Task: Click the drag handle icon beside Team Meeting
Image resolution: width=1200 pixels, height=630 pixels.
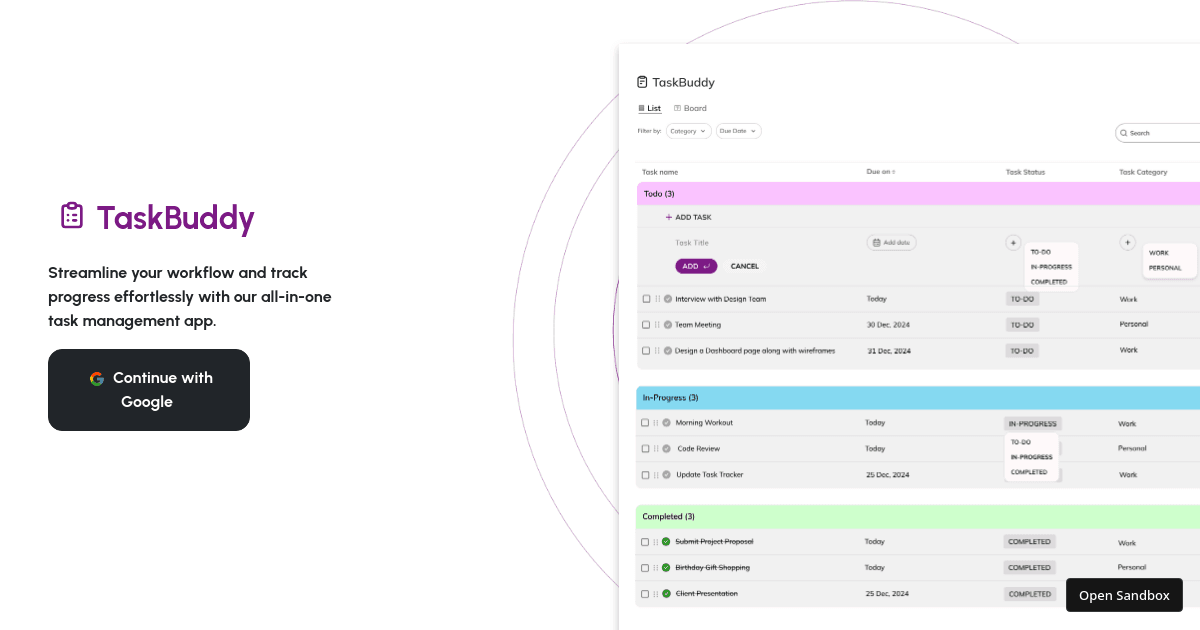Action: click(x=657, y=325)
